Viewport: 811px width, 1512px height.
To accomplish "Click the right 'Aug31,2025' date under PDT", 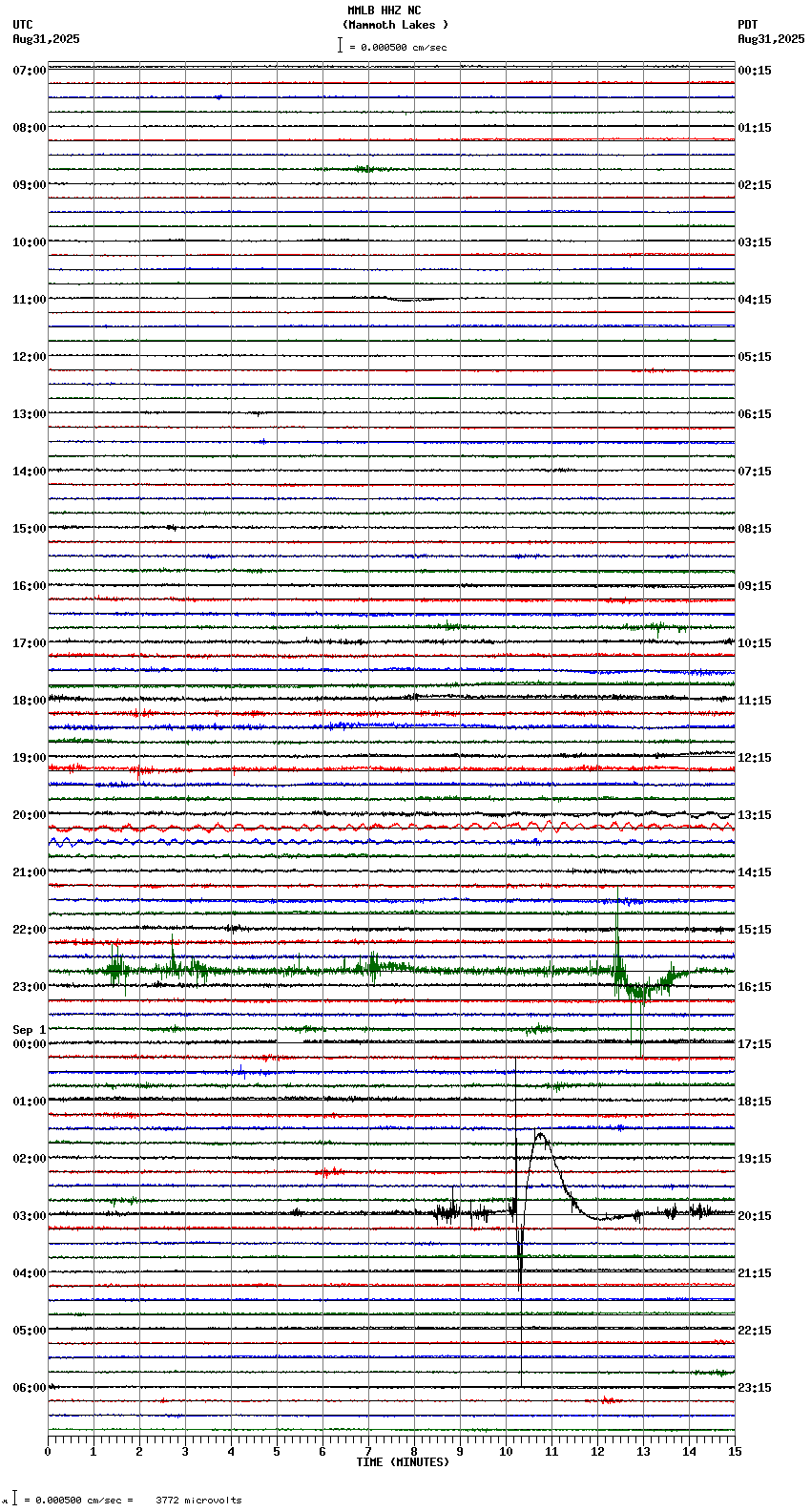I will [771, 39].
